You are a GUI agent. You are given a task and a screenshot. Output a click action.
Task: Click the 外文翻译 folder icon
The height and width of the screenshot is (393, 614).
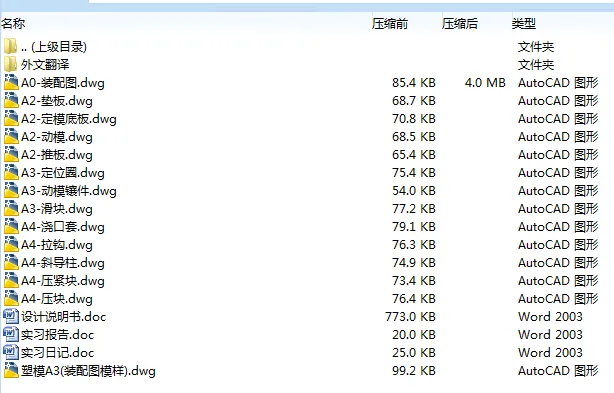click(x=11, y=65)
